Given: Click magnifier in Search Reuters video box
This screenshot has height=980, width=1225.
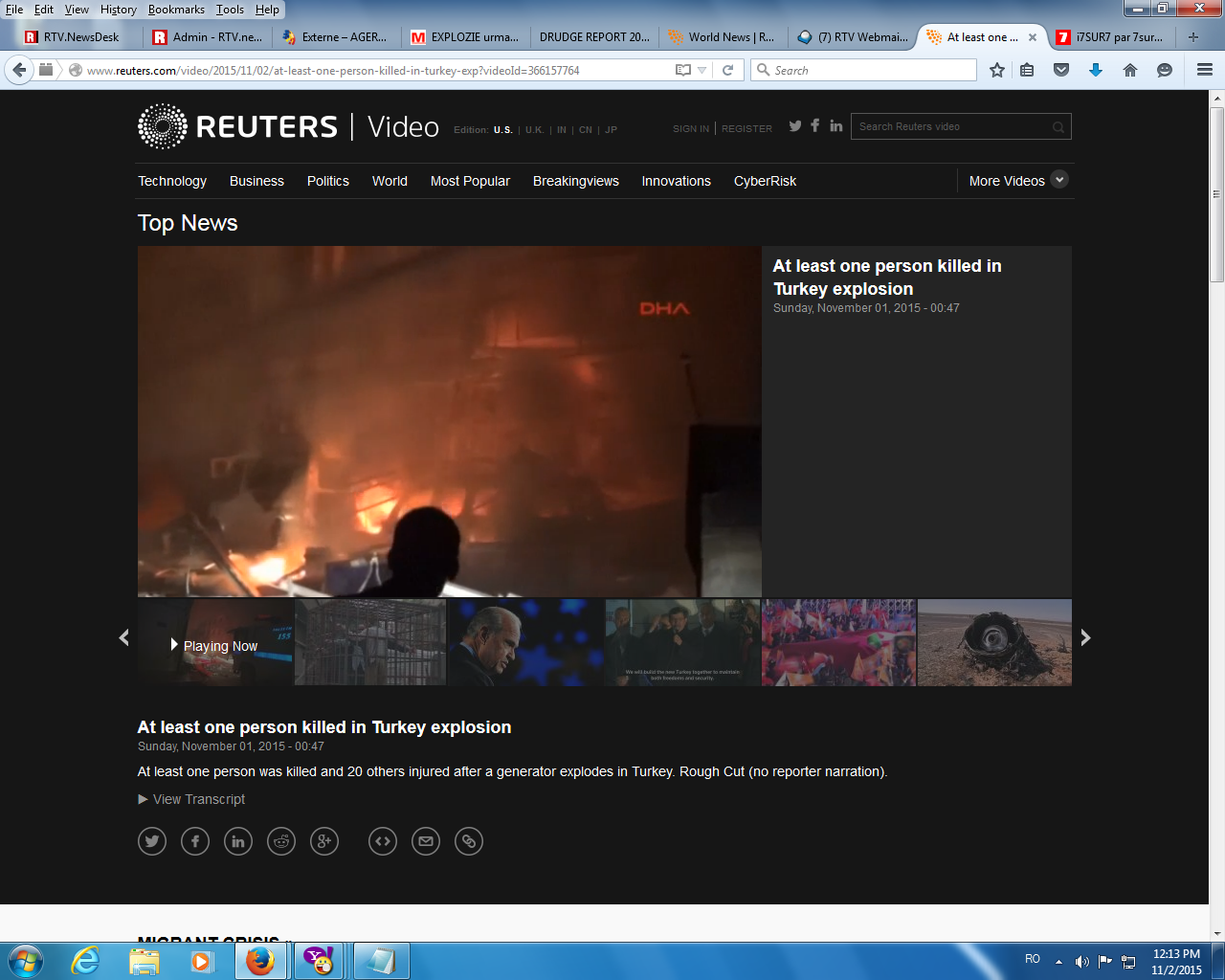Looking at the screenshot, I should (x=1058, y=127).
